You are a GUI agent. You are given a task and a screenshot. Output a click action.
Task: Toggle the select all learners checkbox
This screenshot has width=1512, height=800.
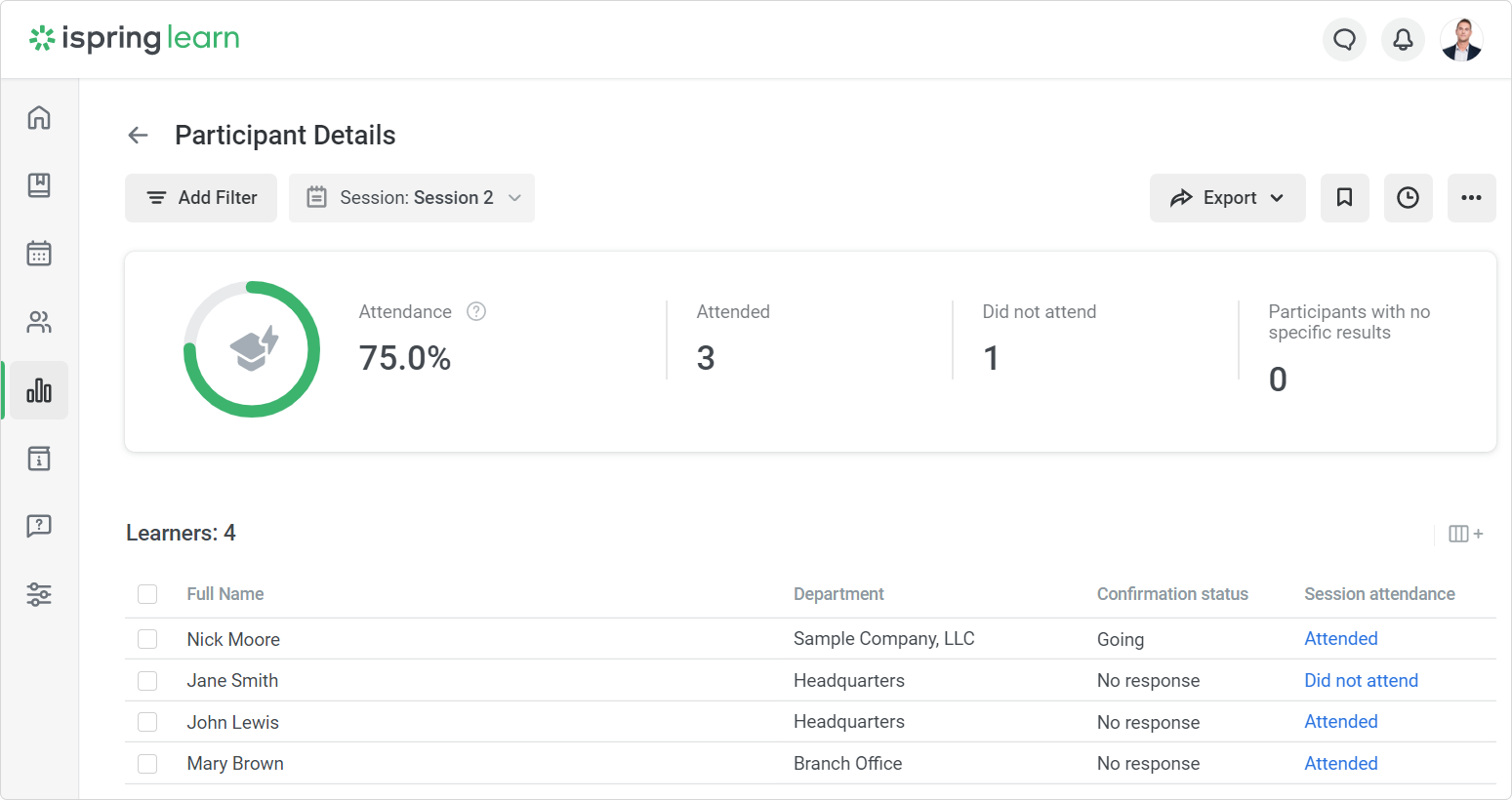click(147, 594)
